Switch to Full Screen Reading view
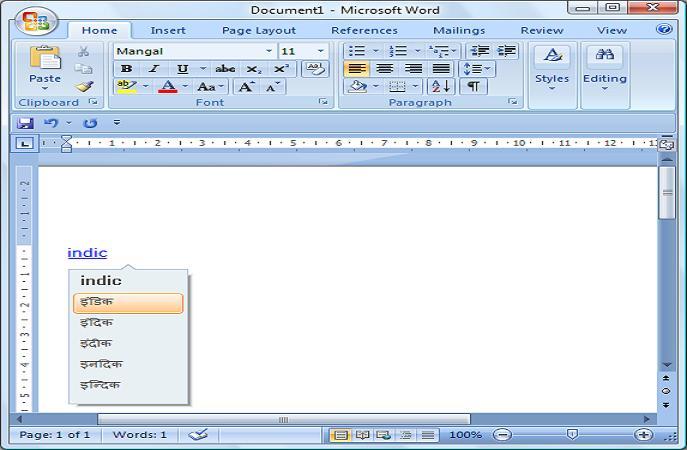This screenshot has height=450, width=687. click(362, 435)
